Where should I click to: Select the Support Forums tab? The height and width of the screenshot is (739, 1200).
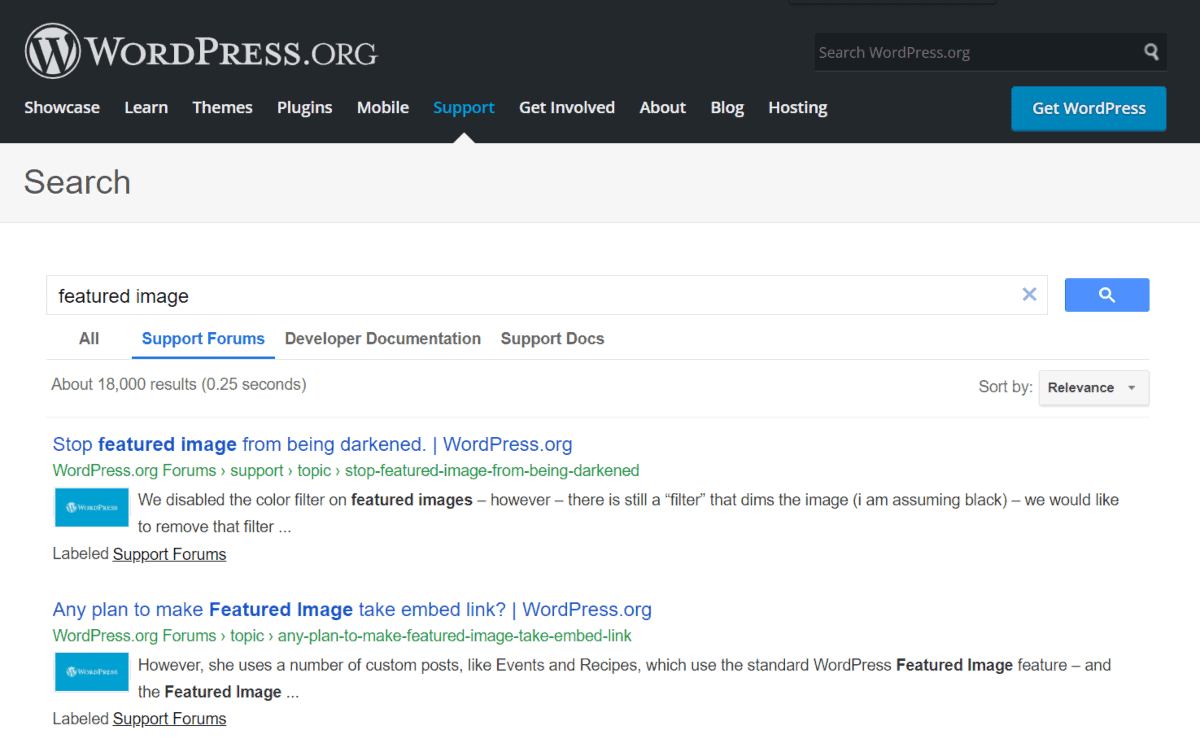[x=203, y=339]
